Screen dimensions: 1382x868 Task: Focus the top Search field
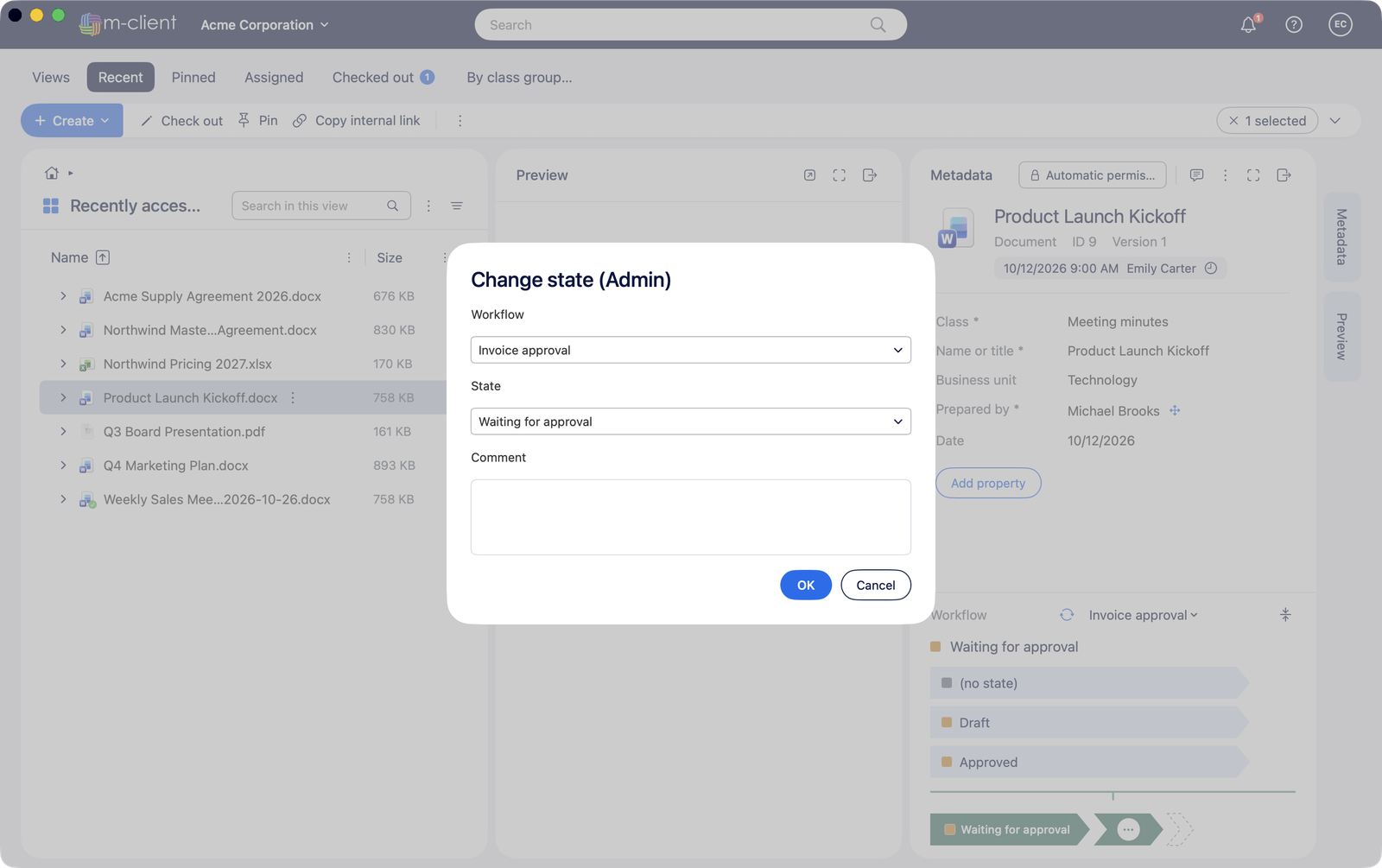coord(691,25)
